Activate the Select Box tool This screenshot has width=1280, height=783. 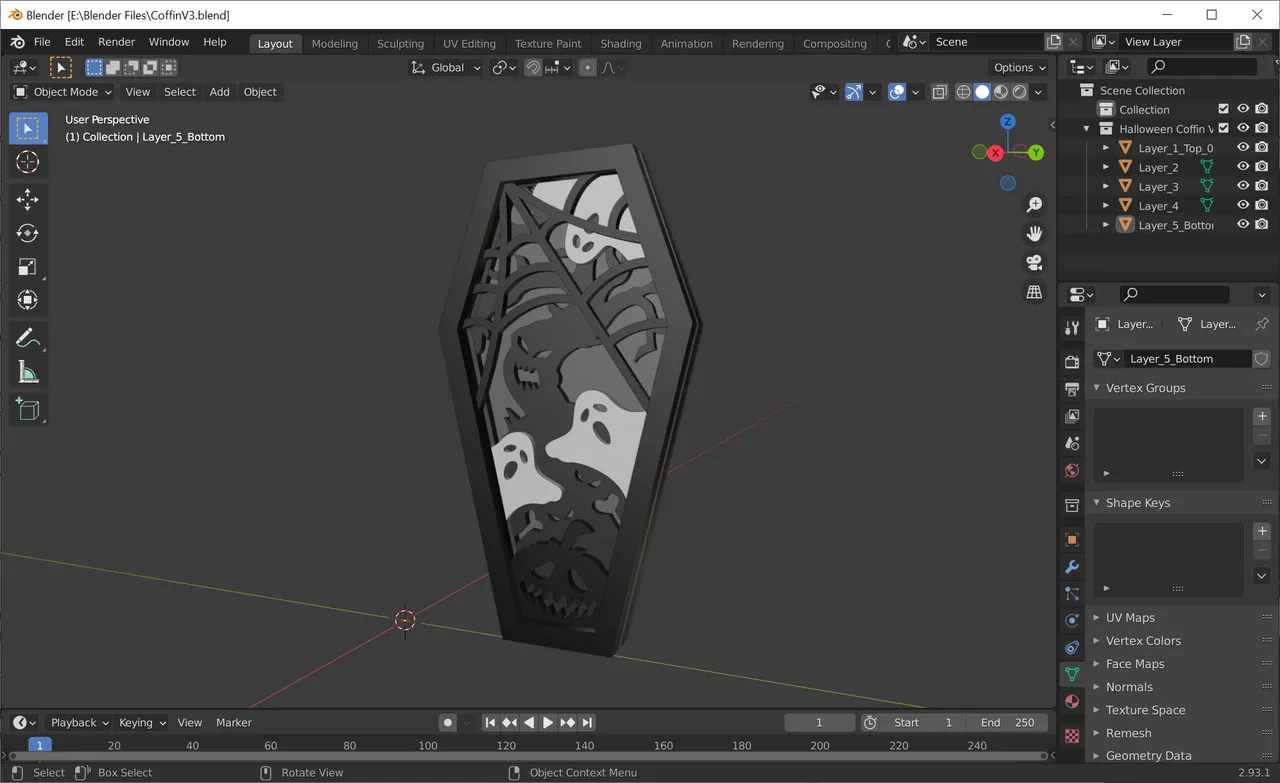28,128
